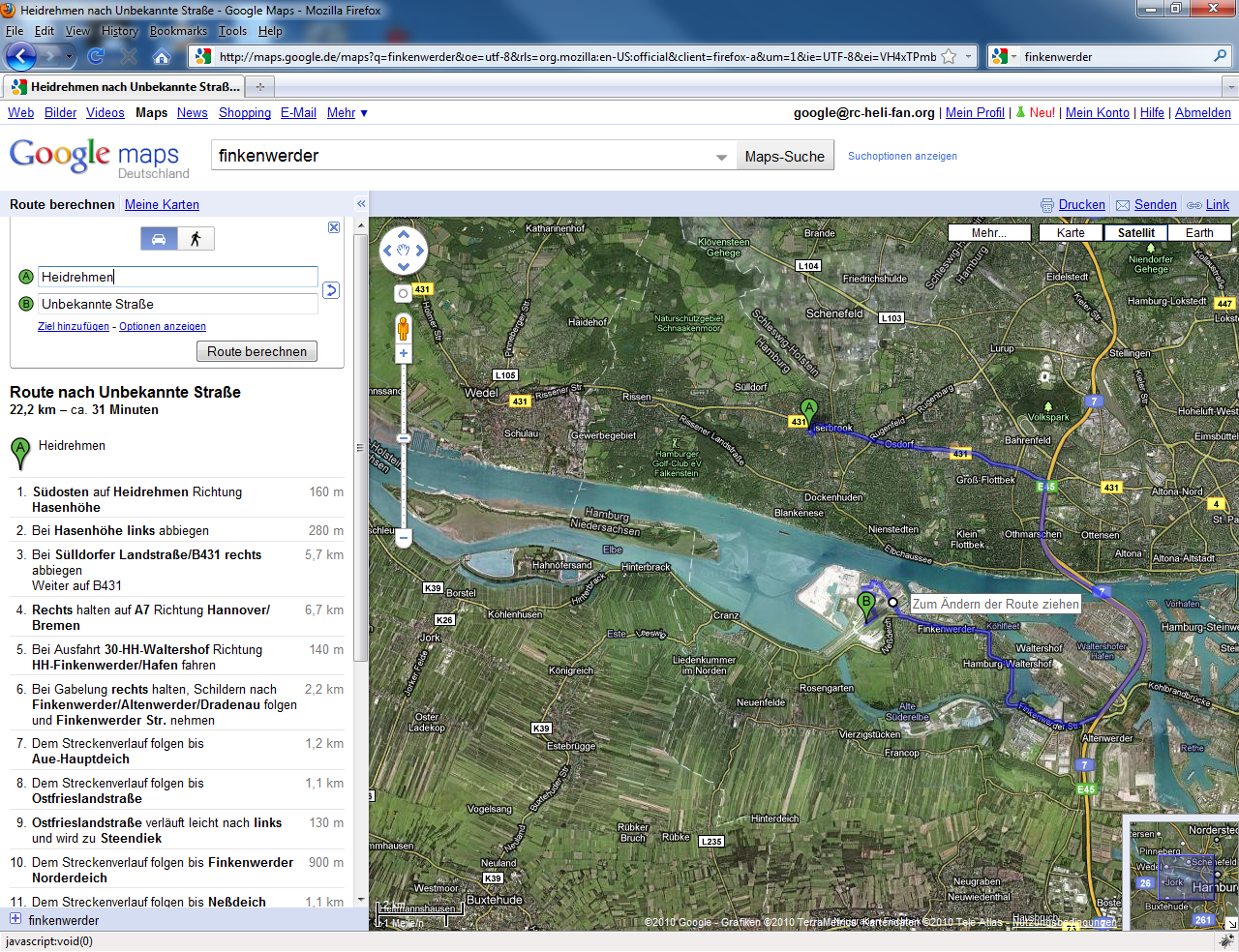Click the Optionen anzeigen link

coord(163,326)
